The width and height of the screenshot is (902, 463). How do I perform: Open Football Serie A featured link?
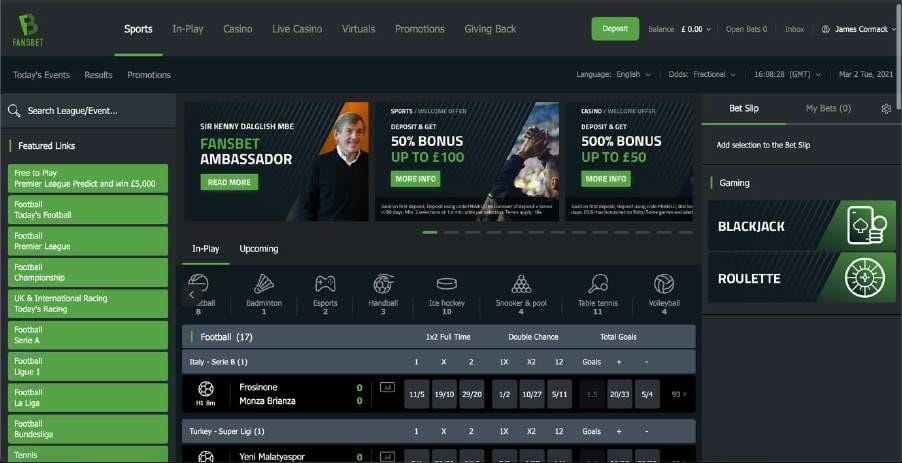coord(88,335)
